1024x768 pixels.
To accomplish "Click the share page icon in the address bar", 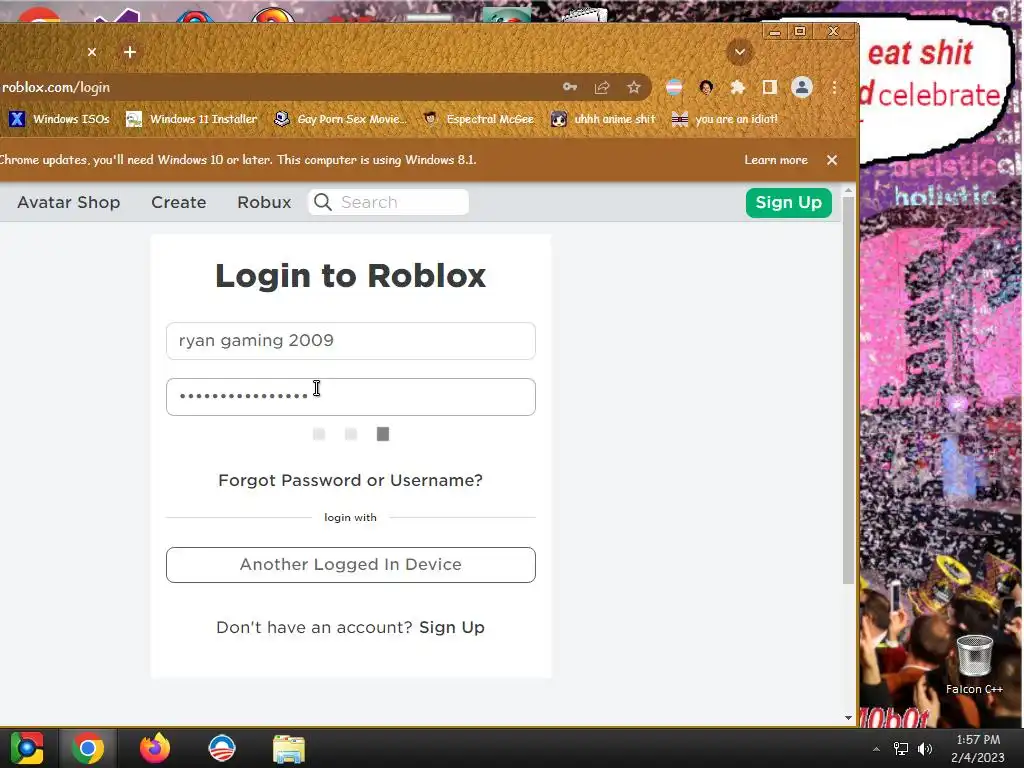I will point(601,87).
